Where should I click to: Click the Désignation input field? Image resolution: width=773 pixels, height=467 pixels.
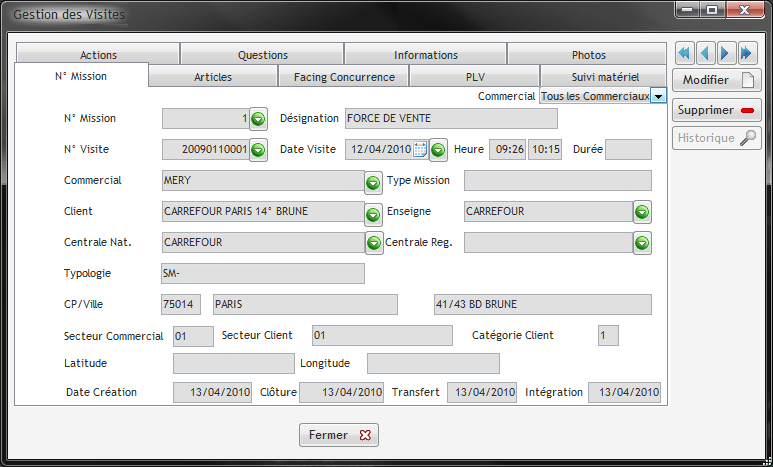450,119
